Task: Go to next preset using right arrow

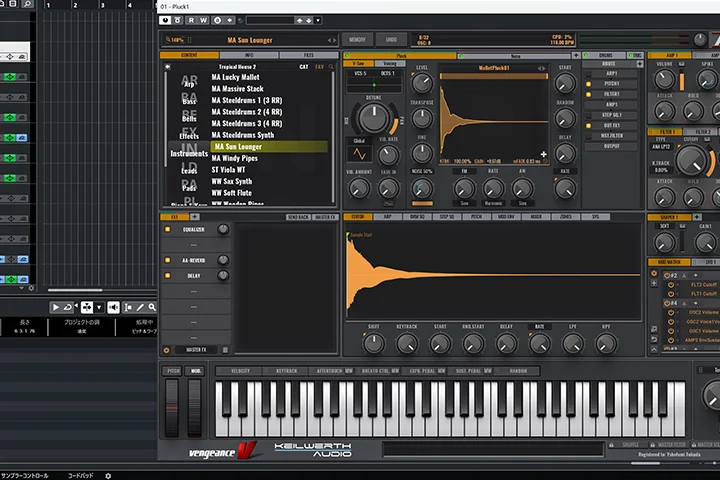Action: (335, 40)
